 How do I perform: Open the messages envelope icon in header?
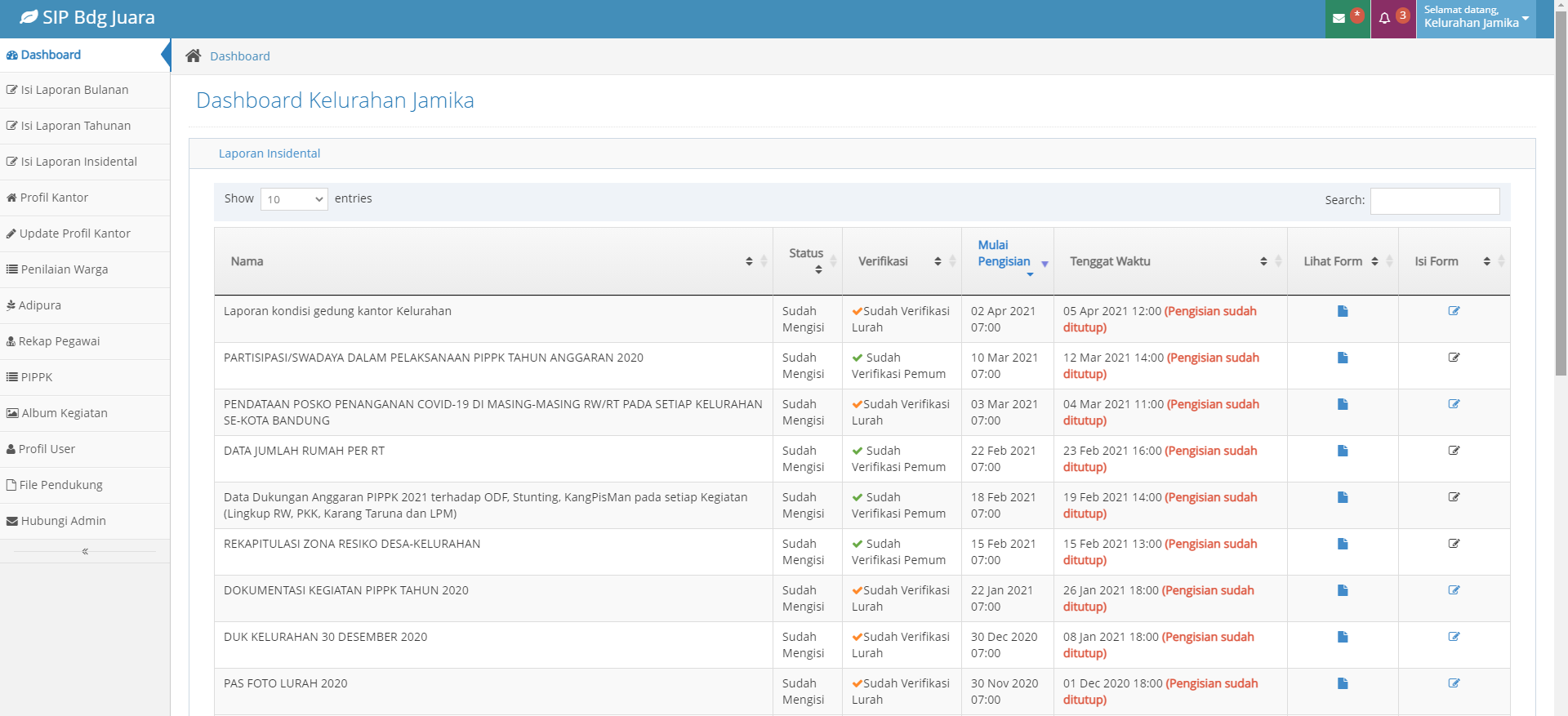1339,19
